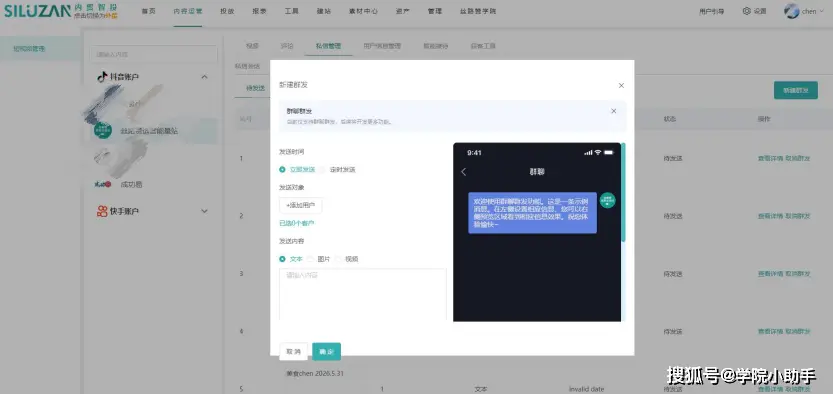The width and height of the screenshot is (833, 394).
Task: Switch to the 评论 tab
Action: (287, 46)
